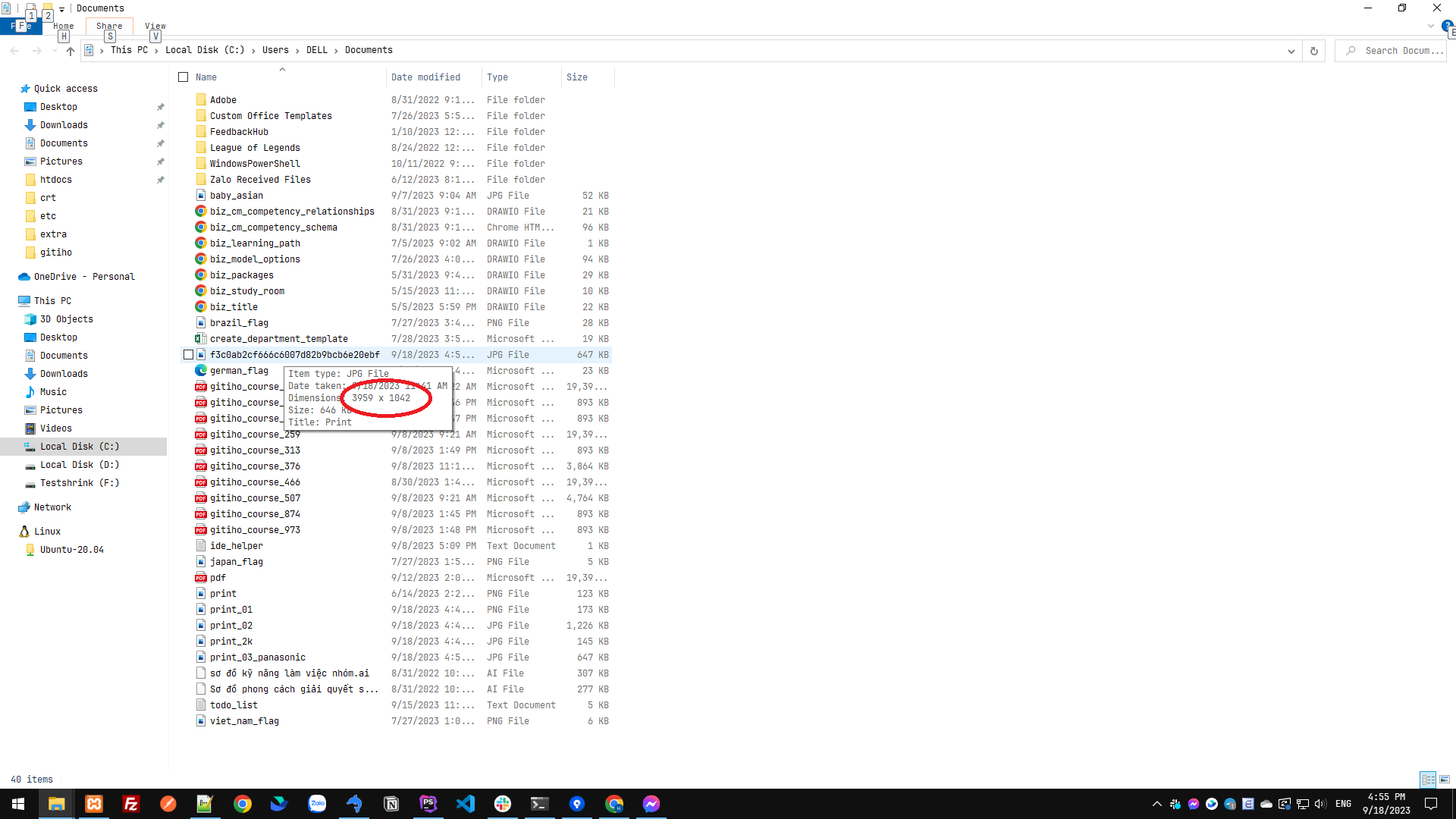The image size is (1456, 819).
Task: Open the View ribbon tab
Action: click(155, 26)
